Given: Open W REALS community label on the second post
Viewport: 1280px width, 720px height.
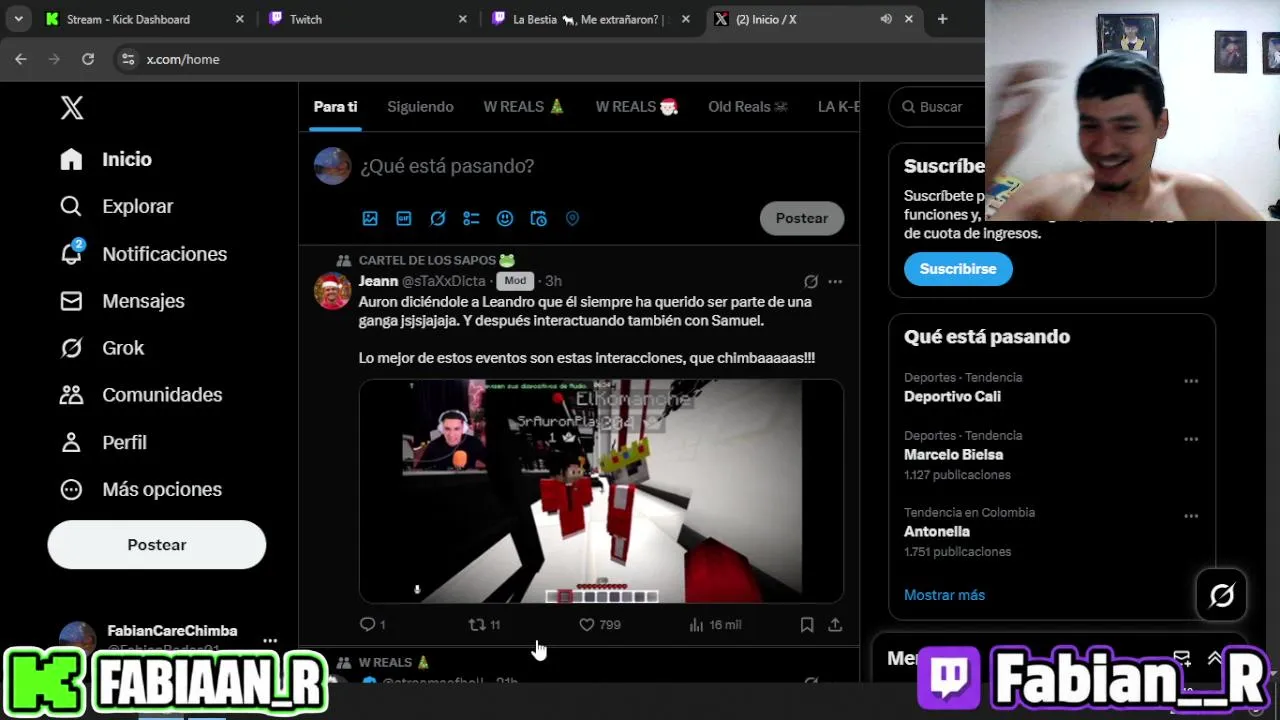Looking at the screenshot, I should tap(394, 662).
